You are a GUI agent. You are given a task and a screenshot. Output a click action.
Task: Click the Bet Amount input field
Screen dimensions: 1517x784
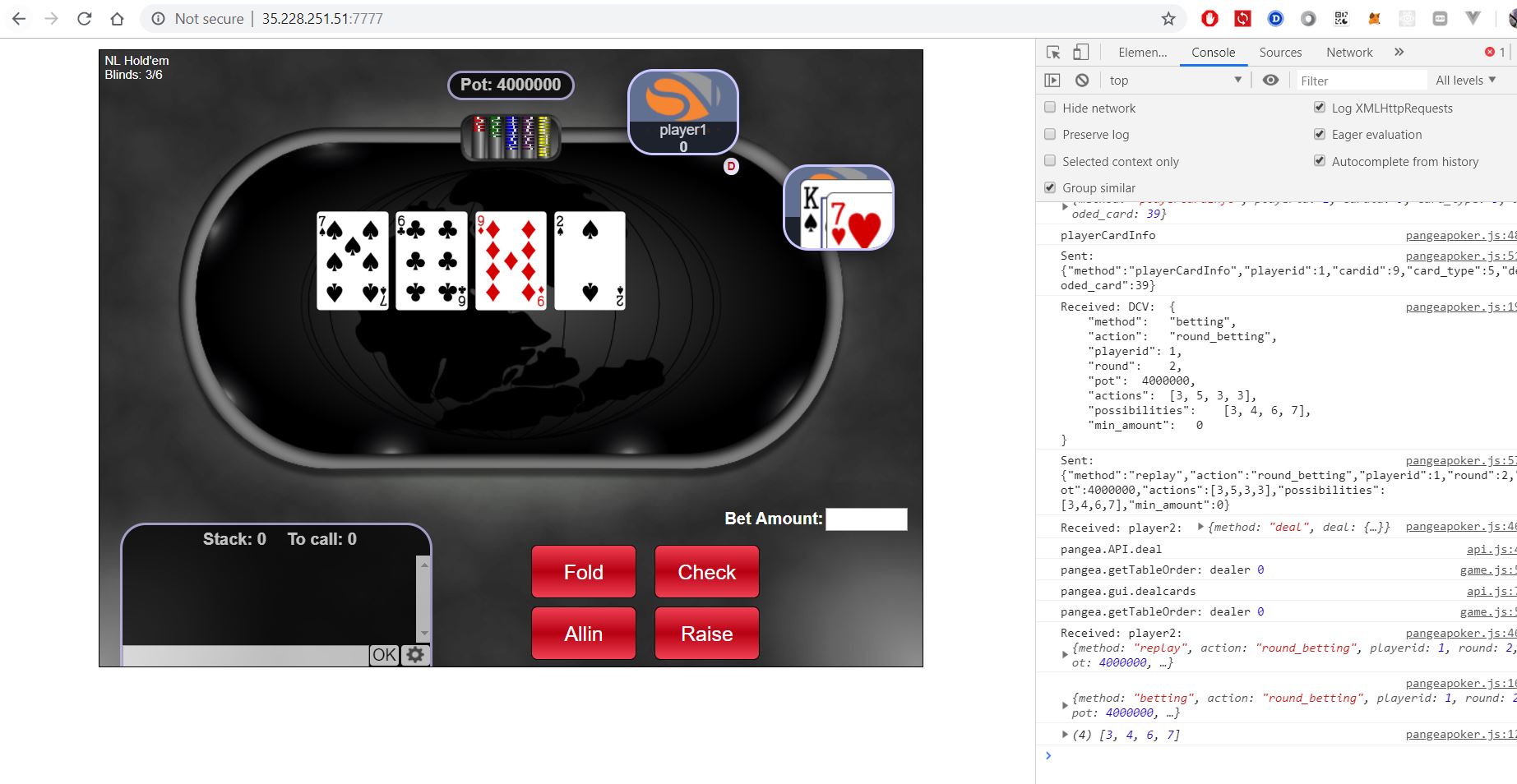(867, 519)
